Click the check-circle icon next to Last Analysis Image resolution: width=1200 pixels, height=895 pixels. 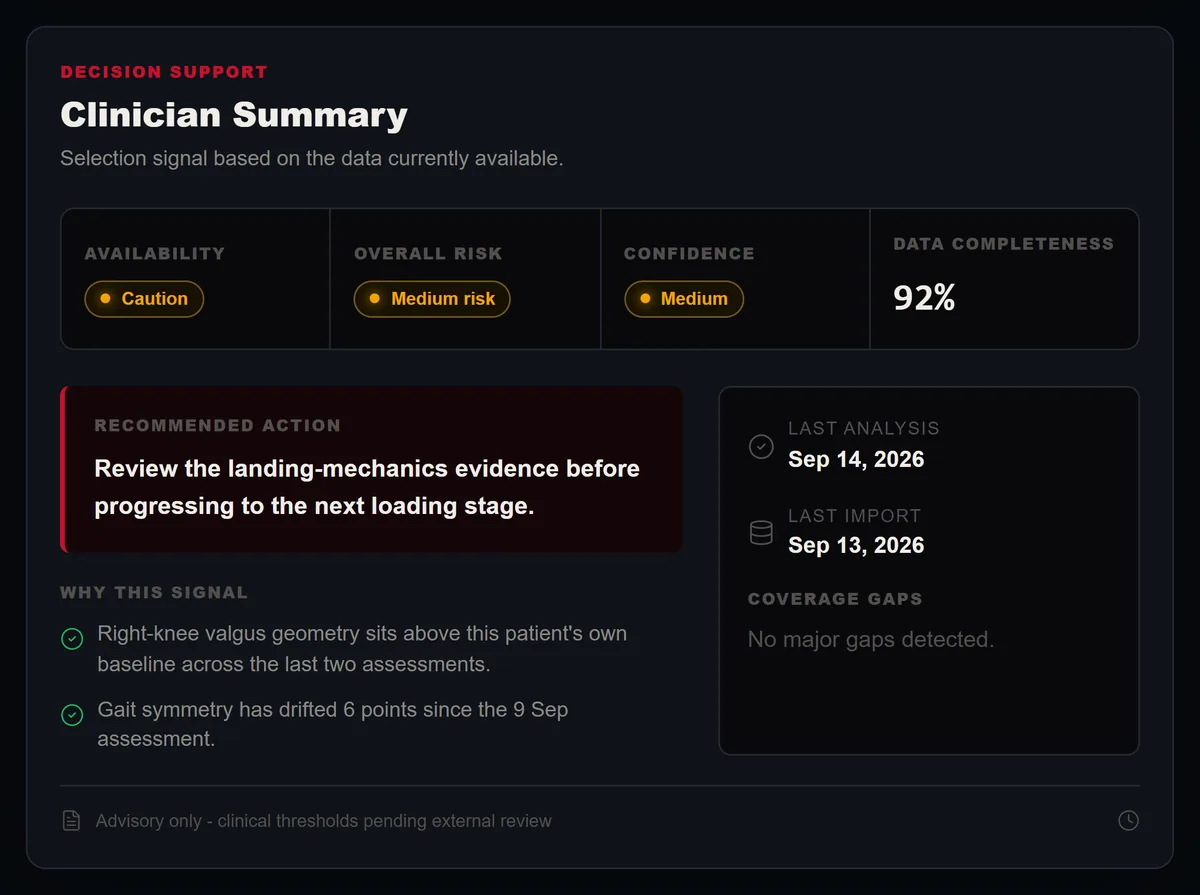point(761,446)
